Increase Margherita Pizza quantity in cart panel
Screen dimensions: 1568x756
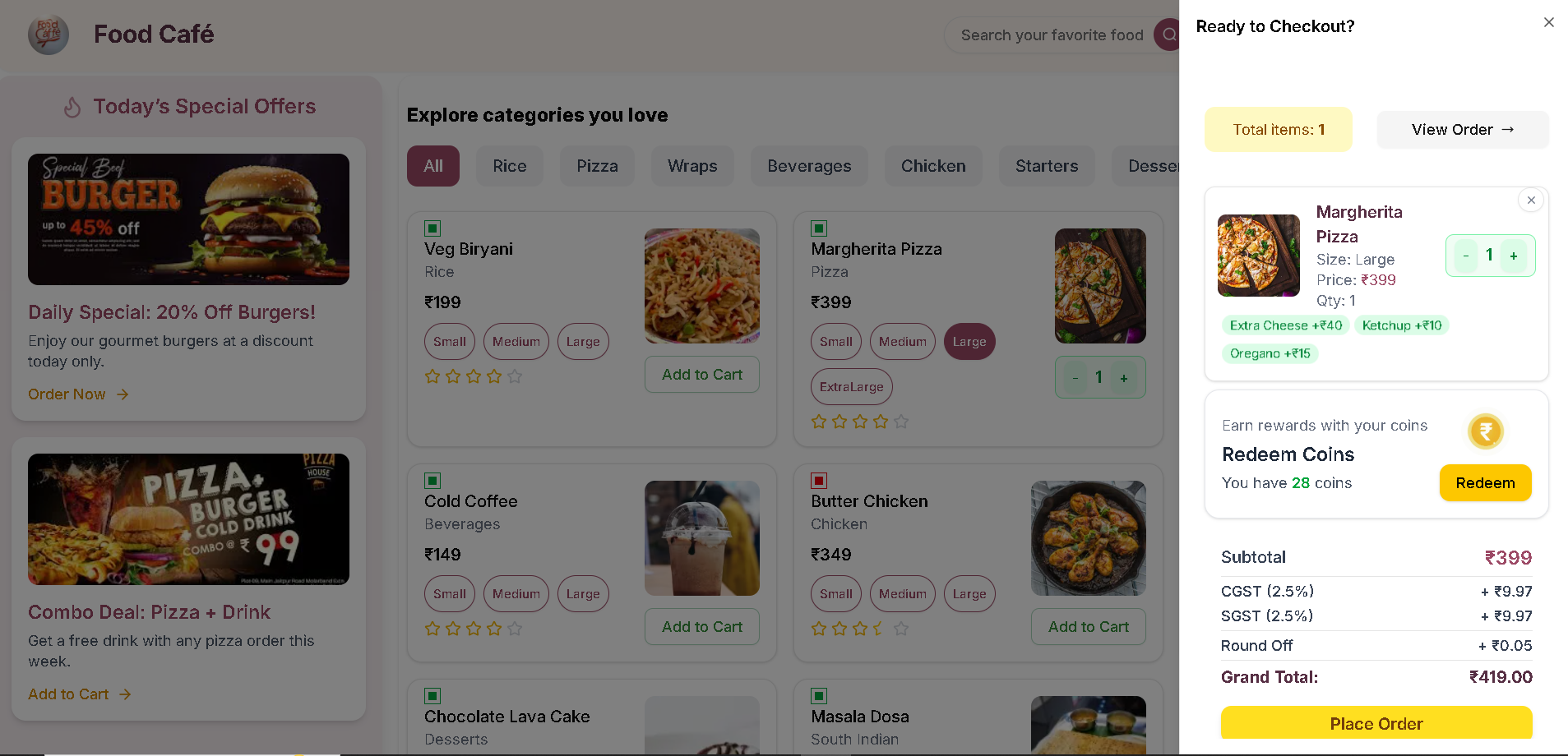point(1513,256)
